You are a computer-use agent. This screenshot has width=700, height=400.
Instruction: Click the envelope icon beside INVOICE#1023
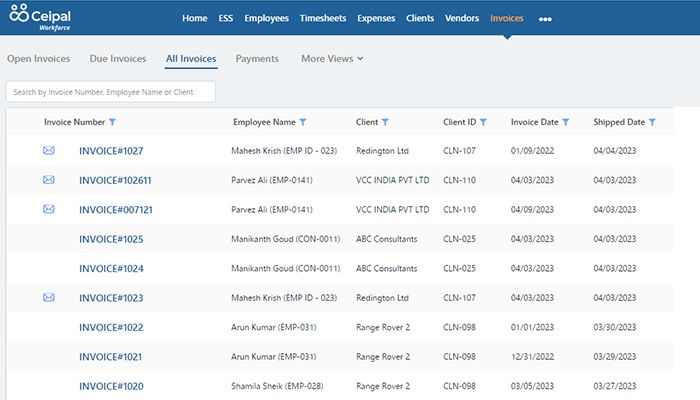pos(48,297)
